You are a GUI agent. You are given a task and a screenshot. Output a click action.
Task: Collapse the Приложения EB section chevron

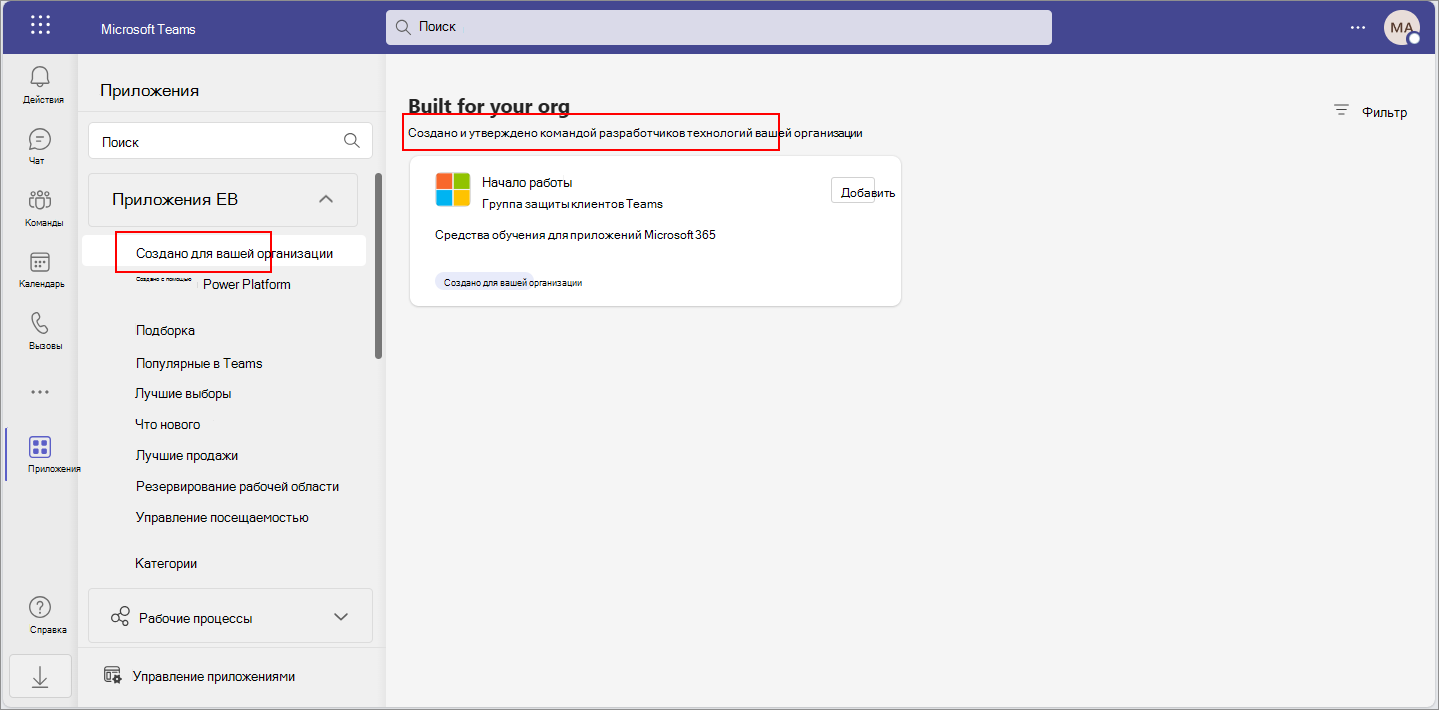(x=325, y=199)
